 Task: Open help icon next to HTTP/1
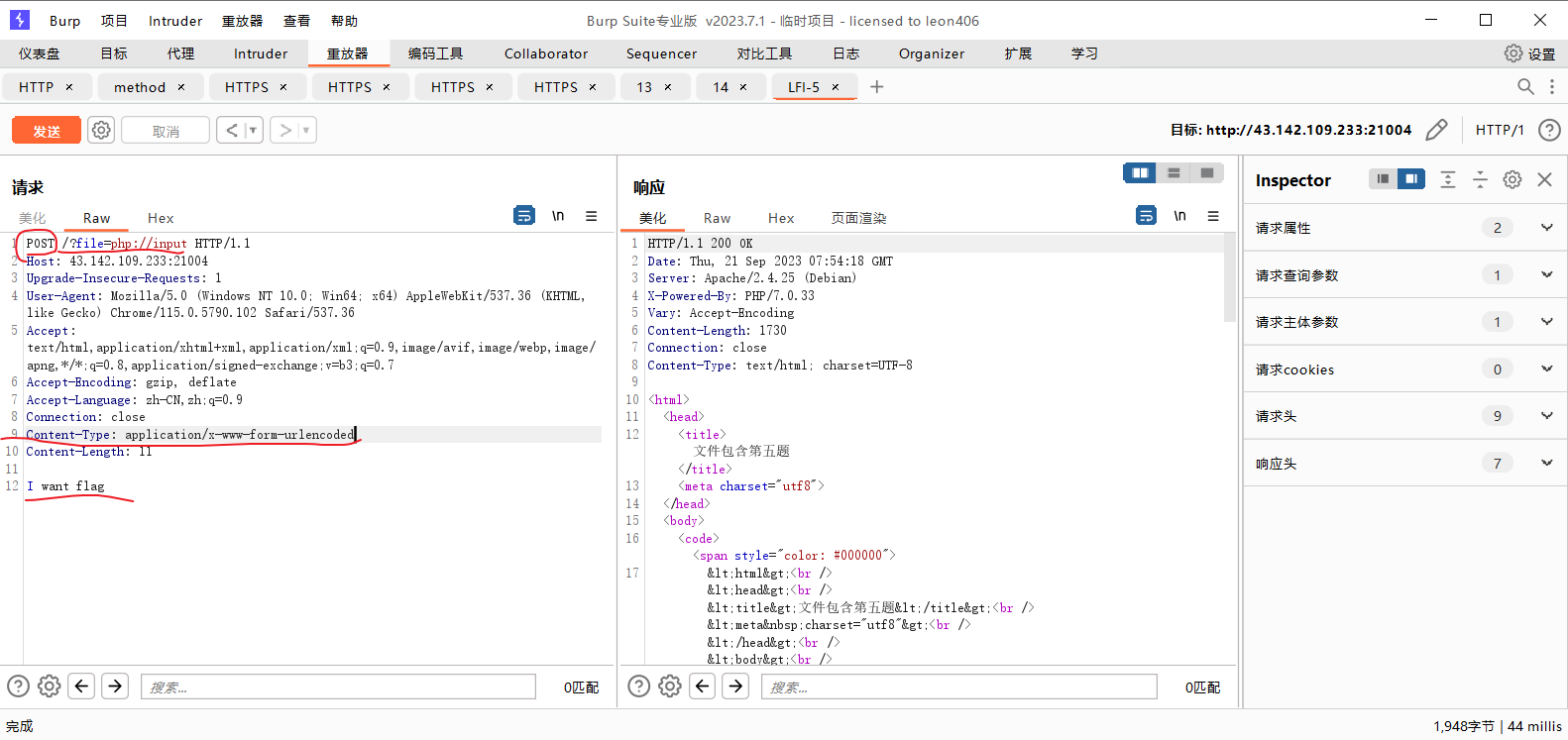click(1549, 130)
